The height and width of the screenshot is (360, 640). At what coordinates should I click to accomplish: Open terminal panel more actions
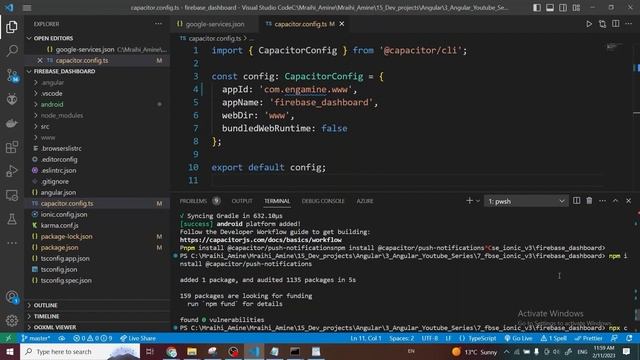[602, 201]
